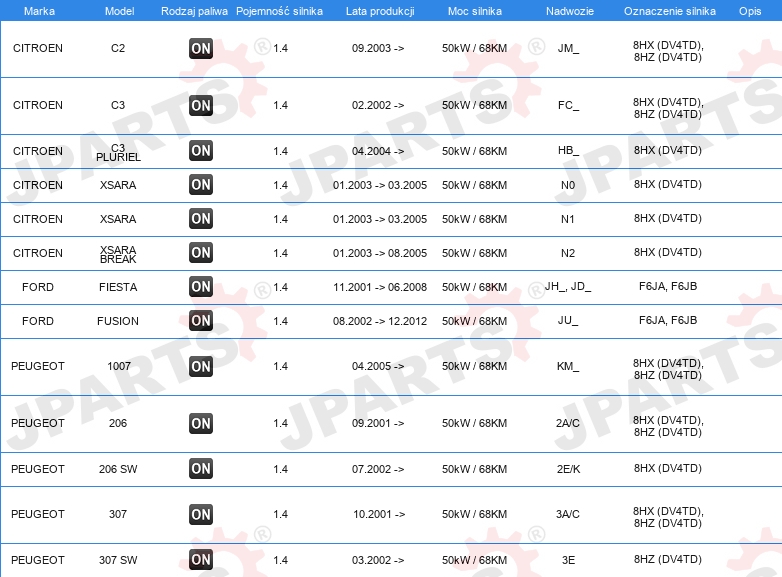Click the 2A/C body code cell
782x577 pixels.
(x=568, y=423)
